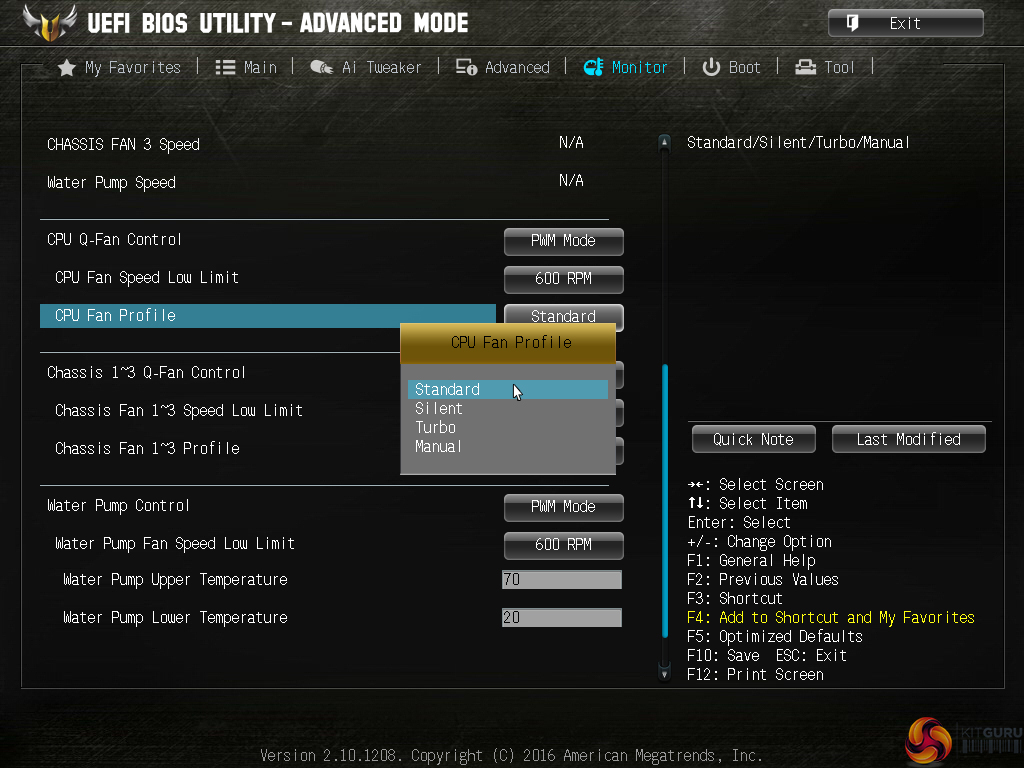
Task: Open Water Pump Fan Speed Low Limit dropdown
Action: point(564,545)
